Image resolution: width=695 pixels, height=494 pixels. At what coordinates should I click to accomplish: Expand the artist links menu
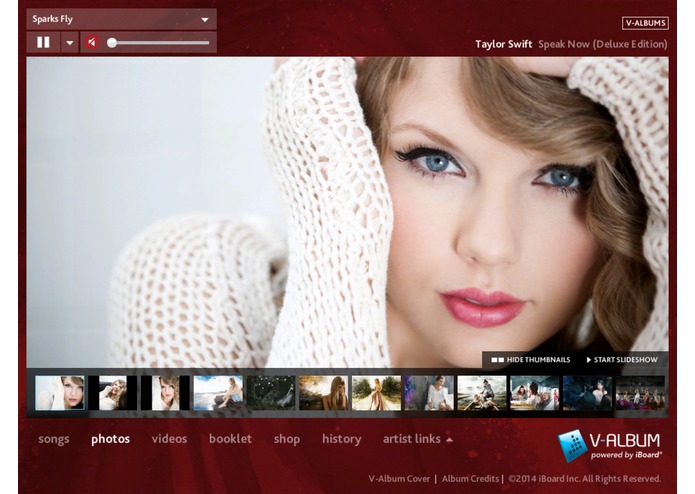(x=418, y=439)
